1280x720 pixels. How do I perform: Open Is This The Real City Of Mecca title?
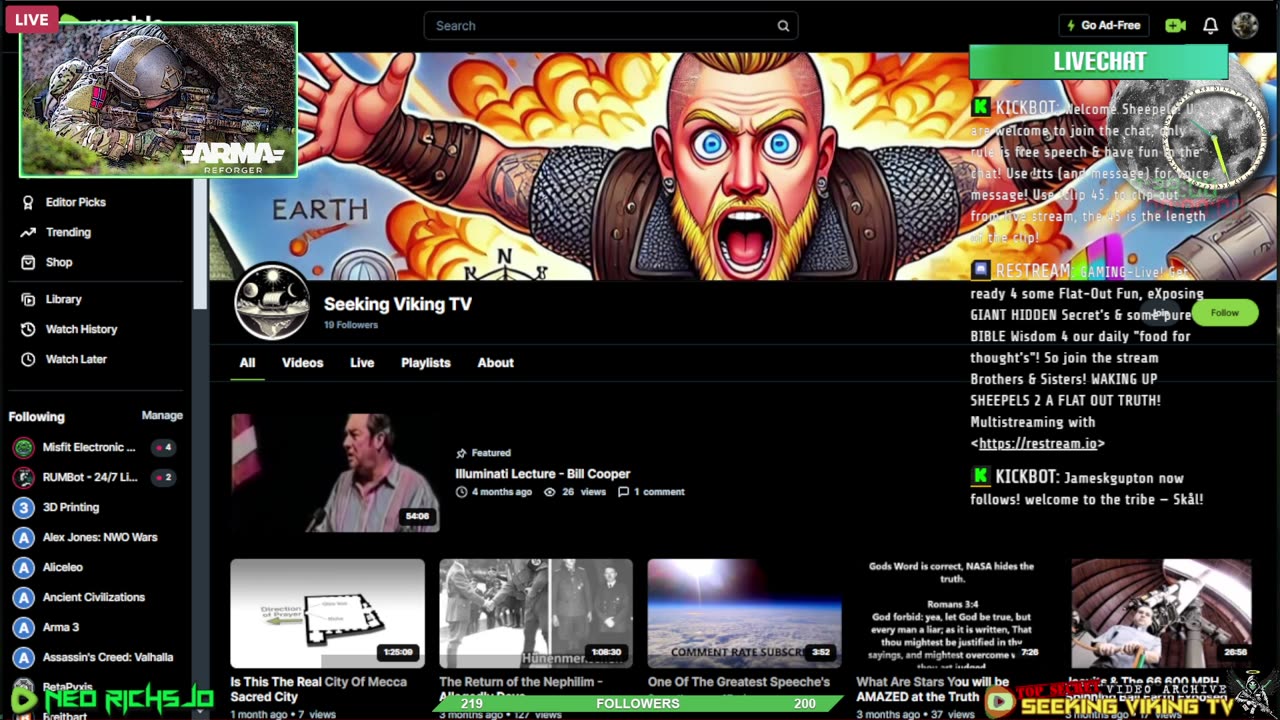(x=319, y=689)
